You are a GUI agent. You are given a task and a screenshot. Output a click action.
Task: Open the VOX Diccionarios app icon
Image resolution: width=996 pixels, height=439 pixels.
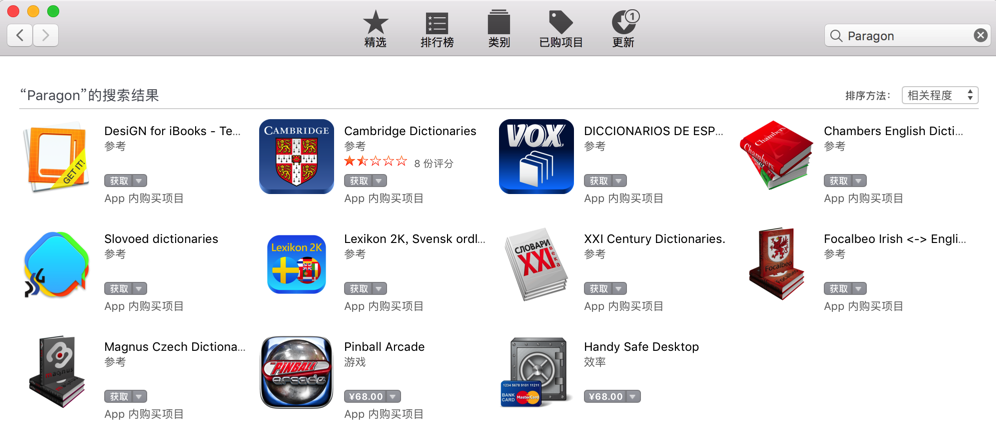536,156
